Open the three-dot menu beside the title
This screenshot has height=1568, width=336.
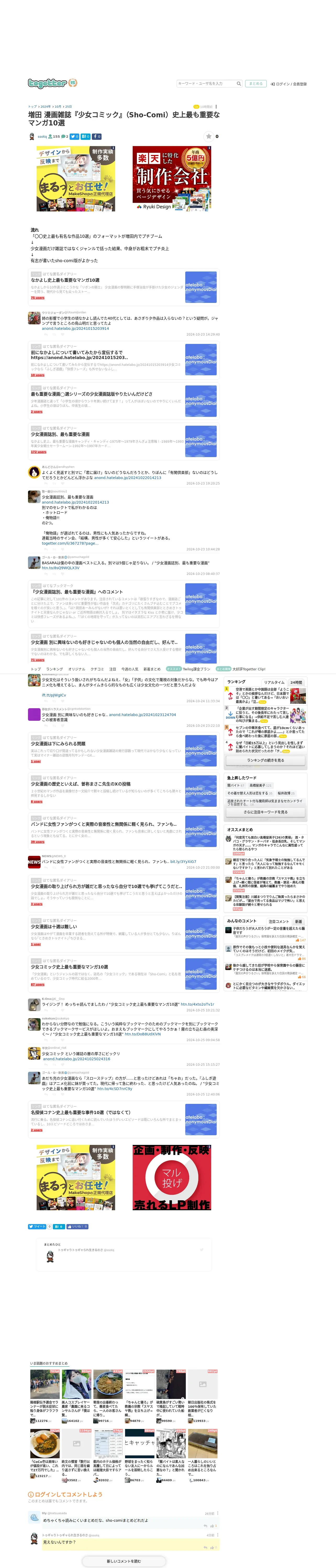tap(216, 107)
